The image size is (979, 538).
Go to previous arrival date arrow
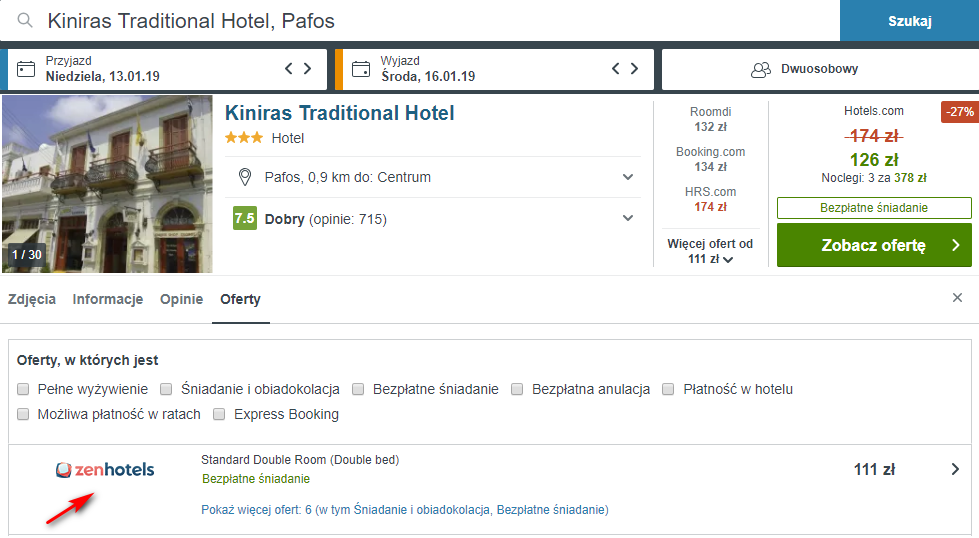point(288,69)
